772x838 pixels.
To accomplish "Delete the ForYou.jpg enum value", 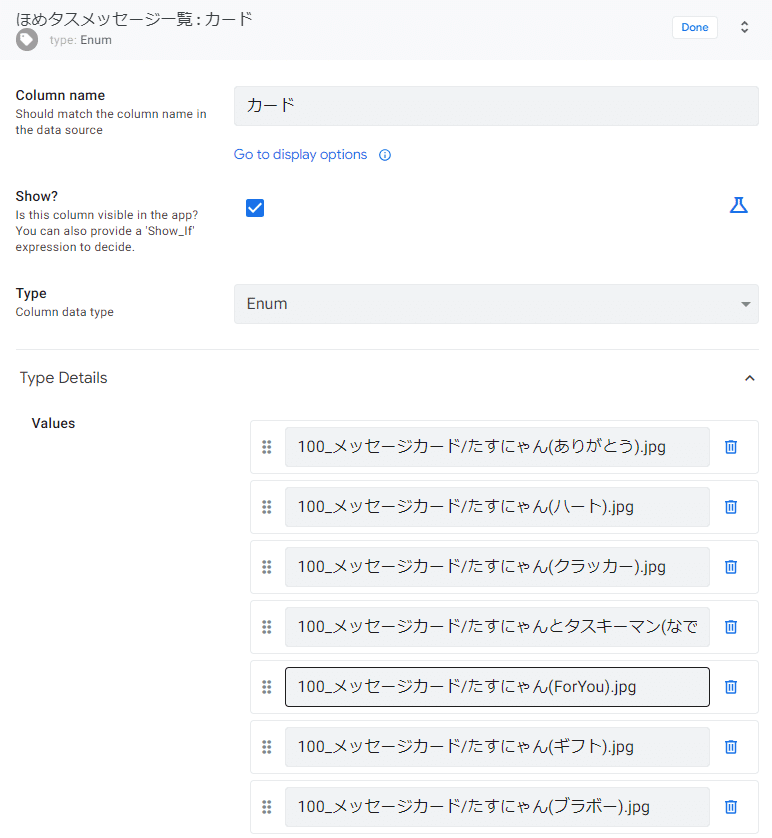I will click(x=731, y=687).
